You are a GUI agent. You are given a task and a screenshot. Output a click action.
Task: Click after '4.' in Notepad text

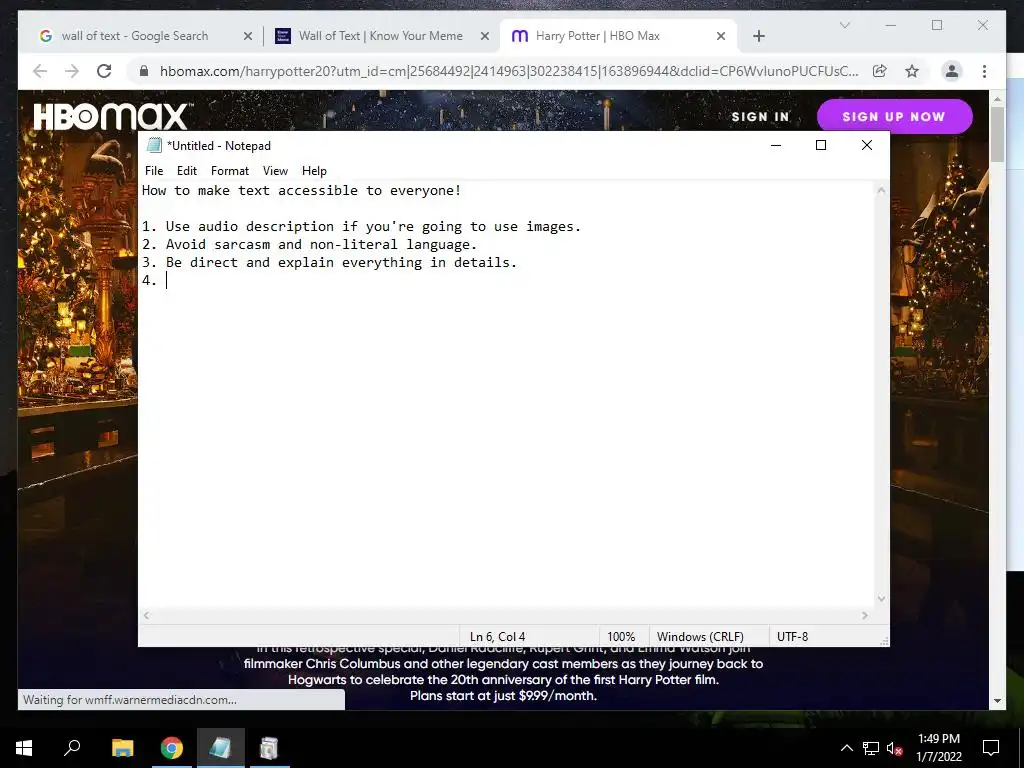coord(167,280)
